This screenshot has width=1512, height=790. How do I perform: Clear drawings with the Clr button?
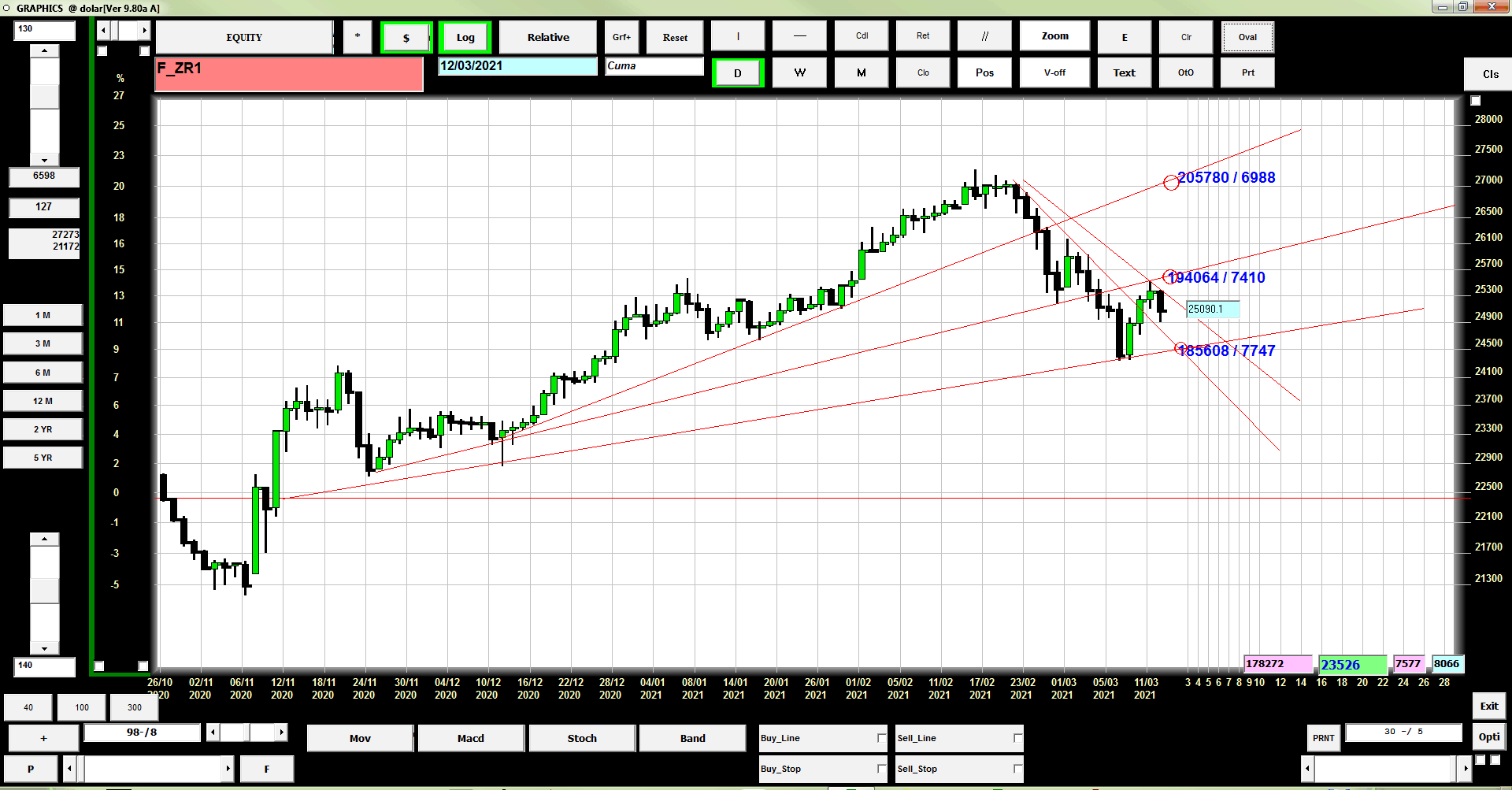tap(1186, 37)
